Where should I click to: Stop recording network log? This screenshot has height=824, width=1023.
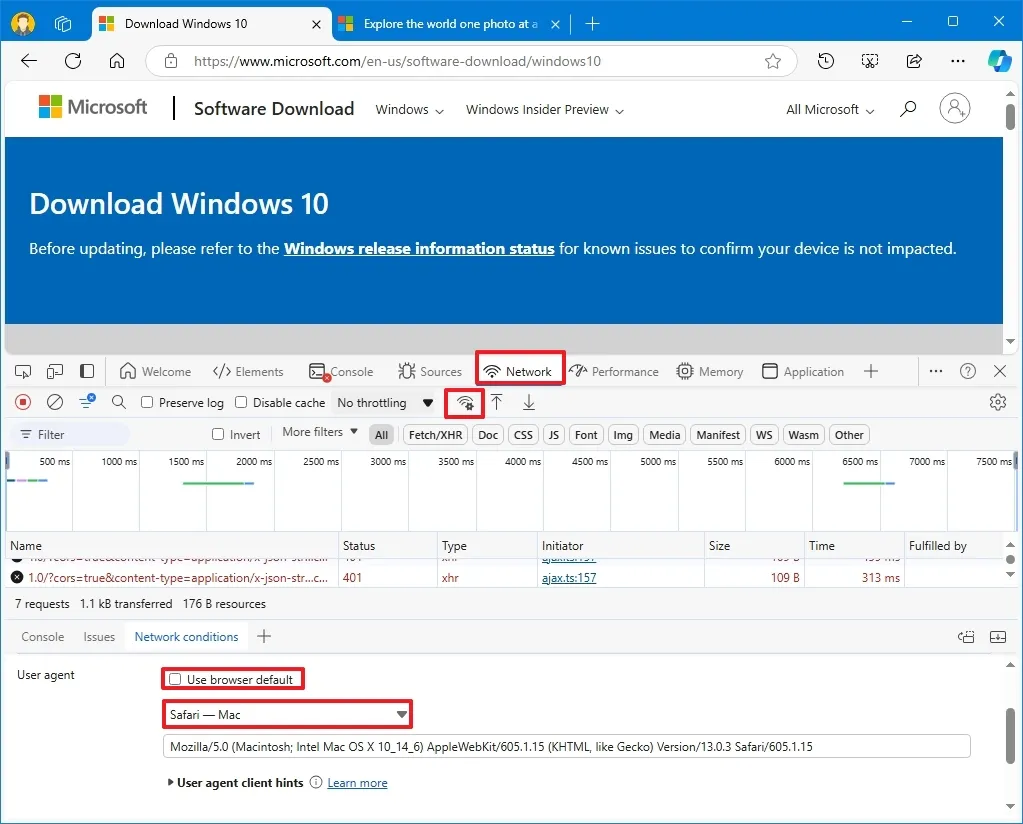[x=22, y=402]
